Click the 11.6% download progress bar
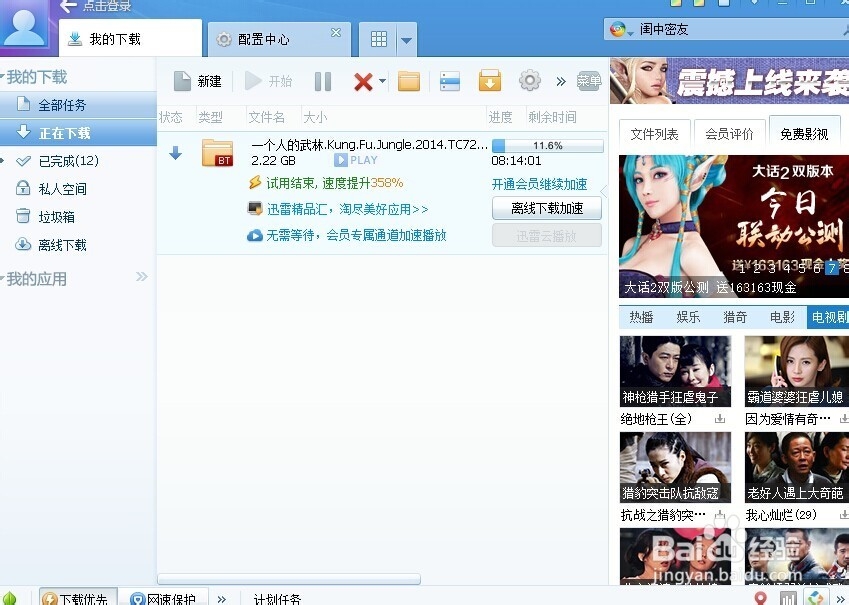Viewport: 849px width, 605px height. pyautogui.click(x=547, y=146)
